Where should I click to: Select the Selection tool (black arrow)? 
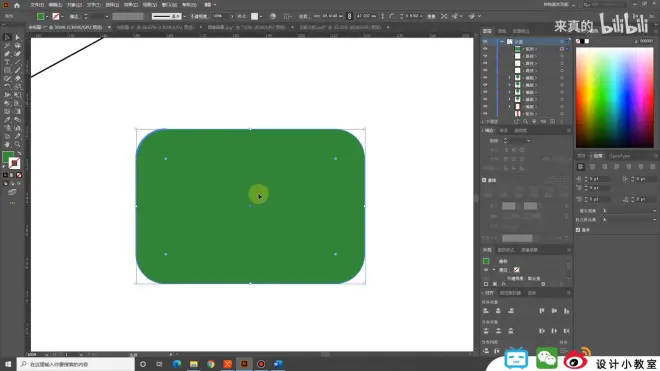pos(7,37)
